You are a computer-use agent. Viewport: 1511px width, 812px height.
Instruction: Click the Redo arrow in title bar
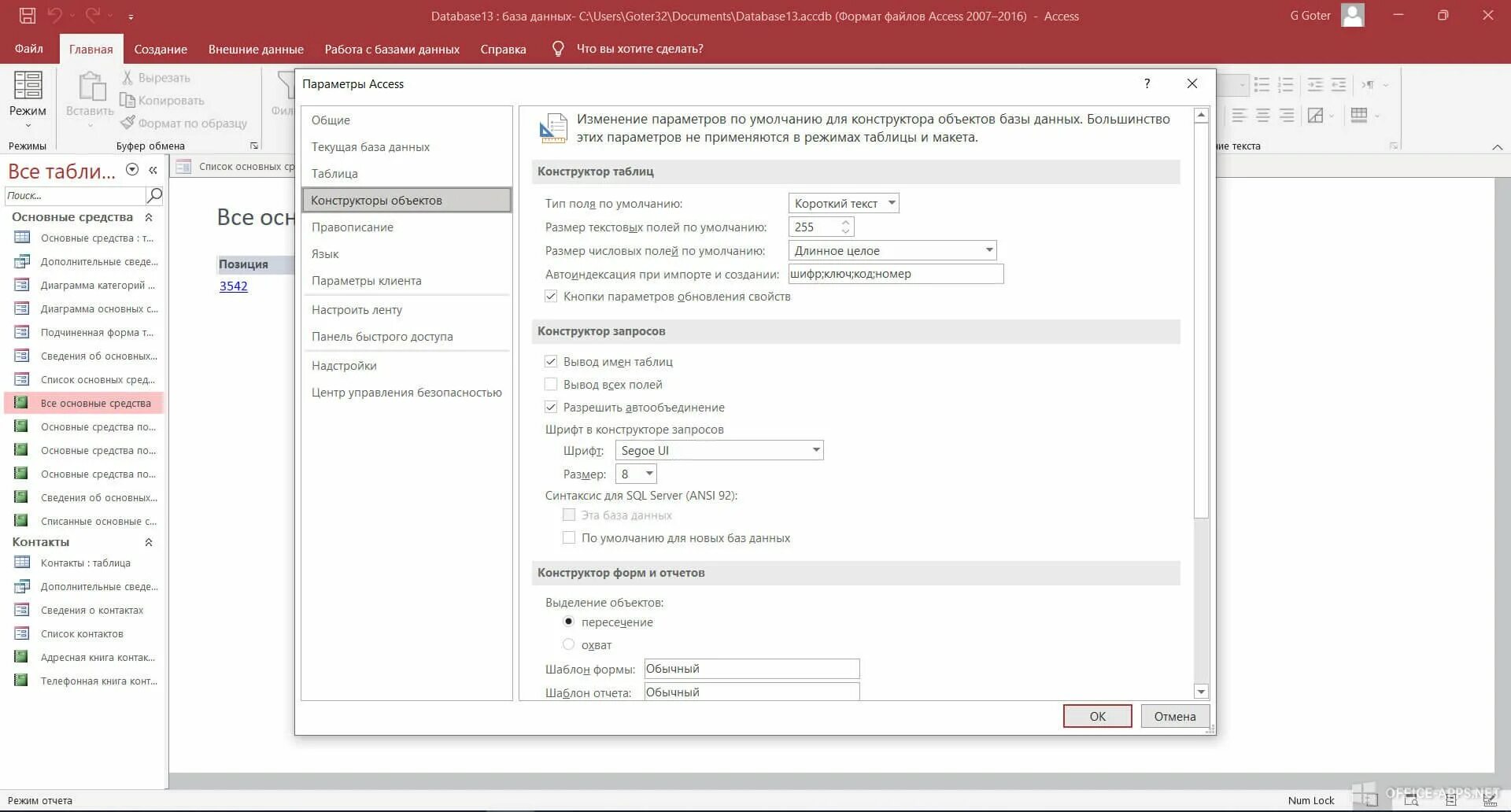click(93, 16)
